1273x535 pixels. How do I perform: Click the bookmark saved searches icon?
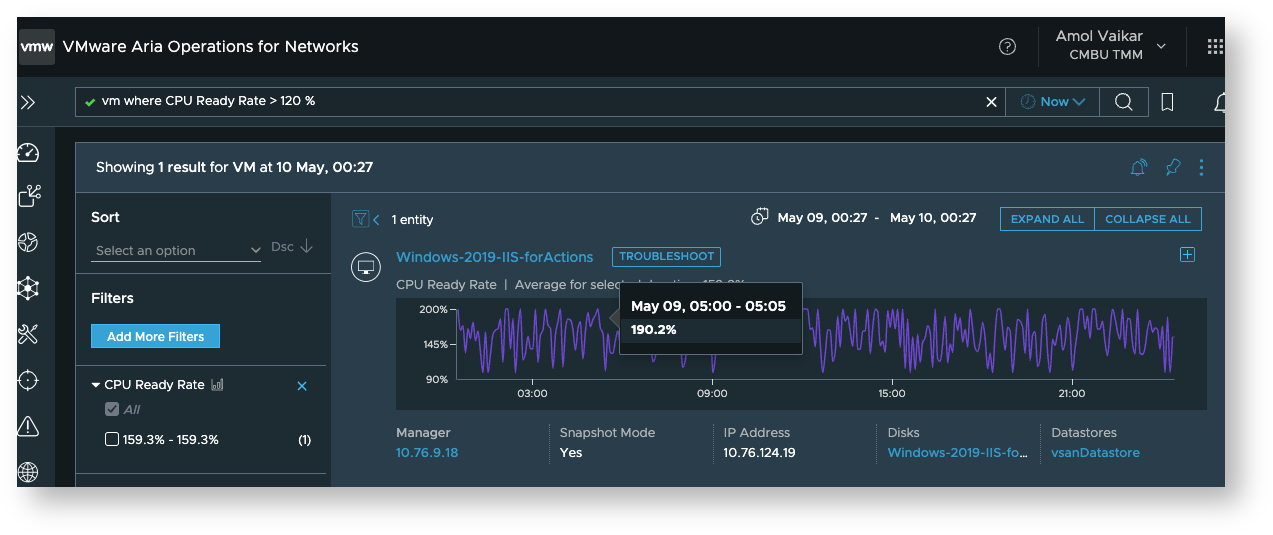(1167, 102)
